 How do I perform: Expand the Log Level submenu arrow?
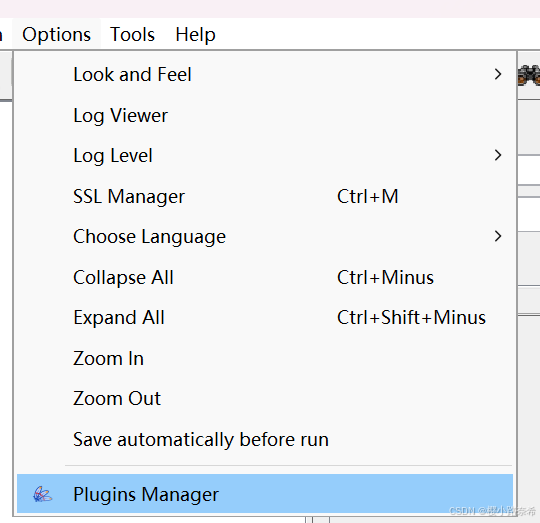click(498, 155)
